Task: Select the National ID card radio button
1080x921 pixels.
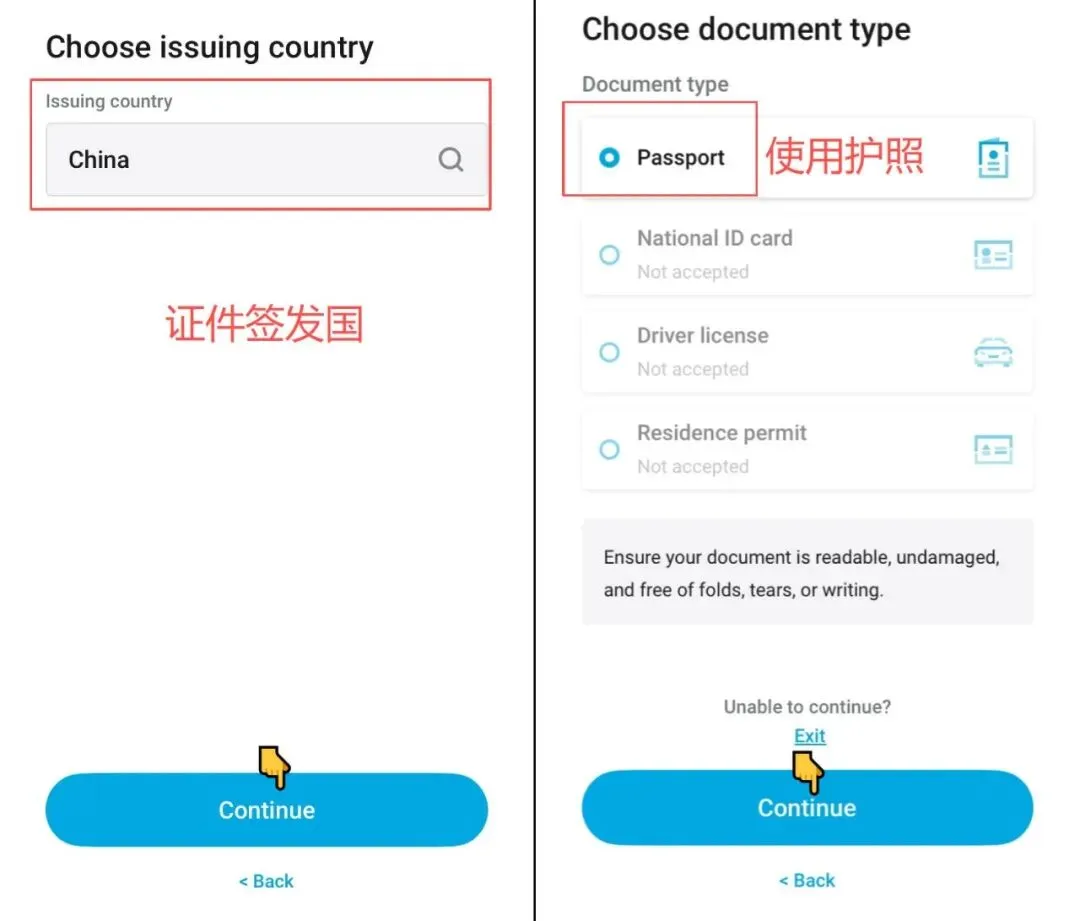Action: click(609, 255)
